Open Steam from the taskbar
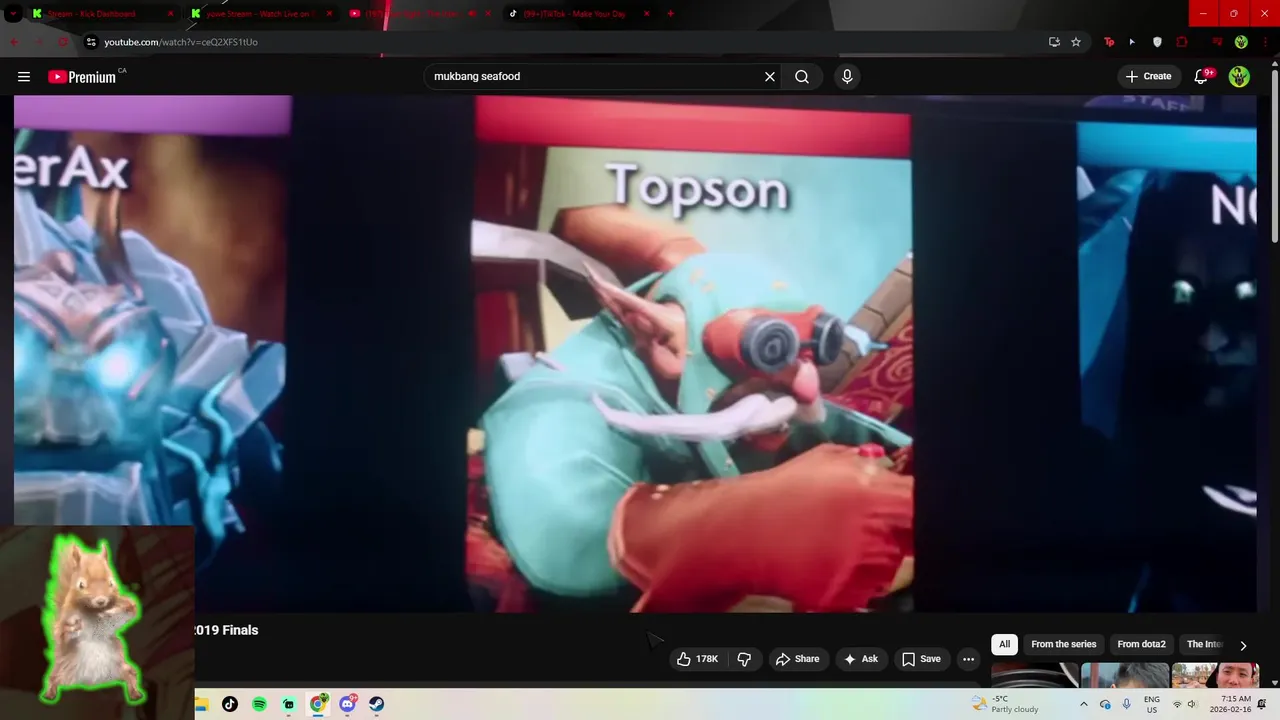 click(x=376, y=704)
